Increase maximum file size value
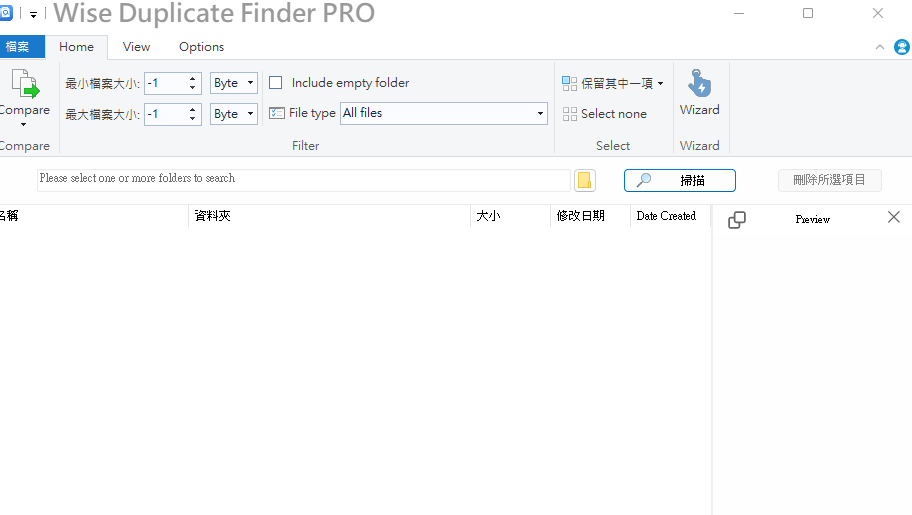 click(193, 109)
